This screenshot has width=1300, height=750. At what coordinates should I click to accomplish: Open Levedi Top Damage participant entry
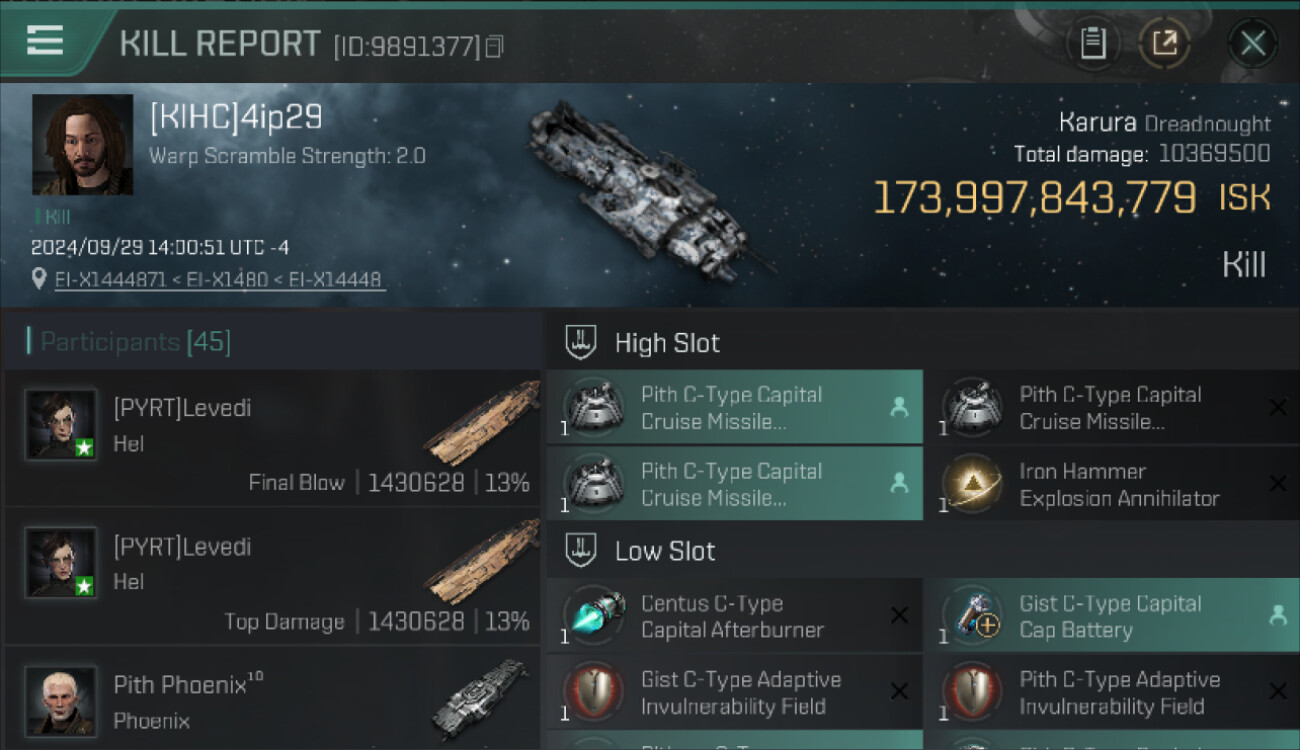click(270, 575)
